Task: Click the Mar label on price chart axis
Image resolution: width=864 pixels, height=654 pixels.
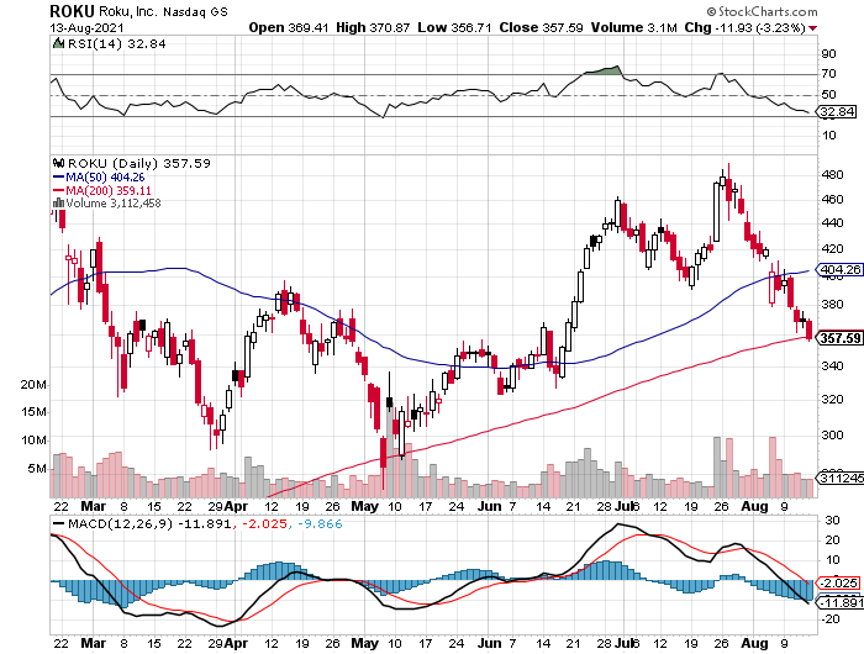Action: (x=93, y=506)
